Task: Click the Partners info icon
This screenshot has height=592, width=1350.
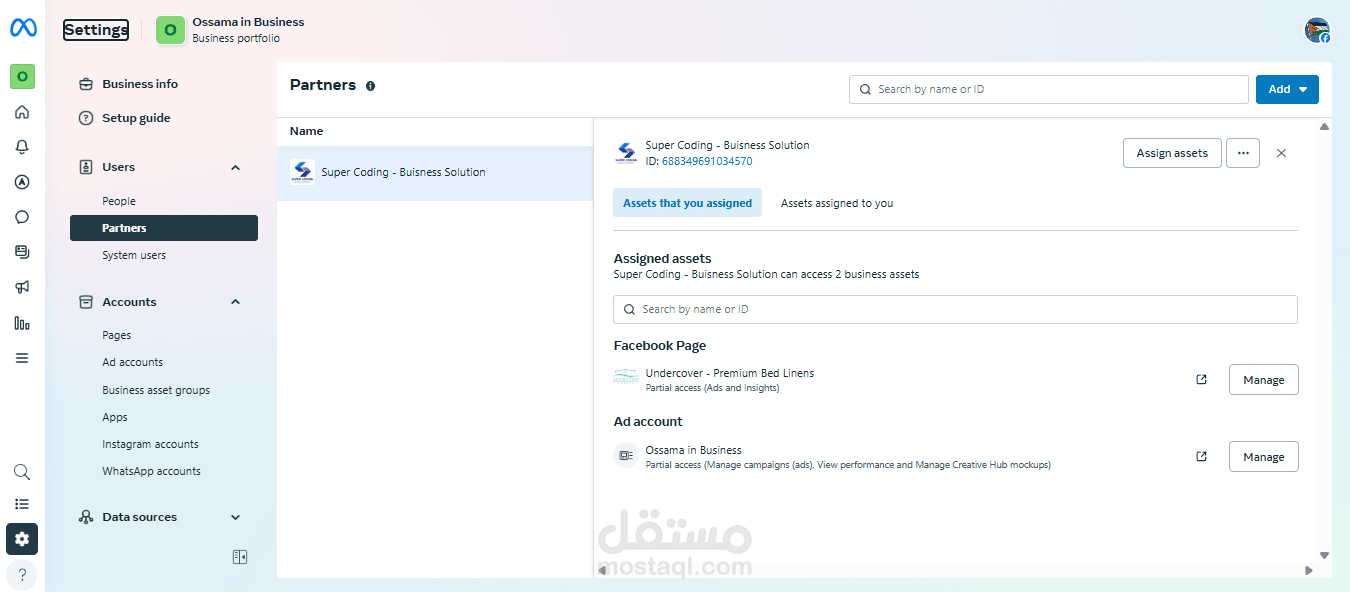Action: pos(370,86)
